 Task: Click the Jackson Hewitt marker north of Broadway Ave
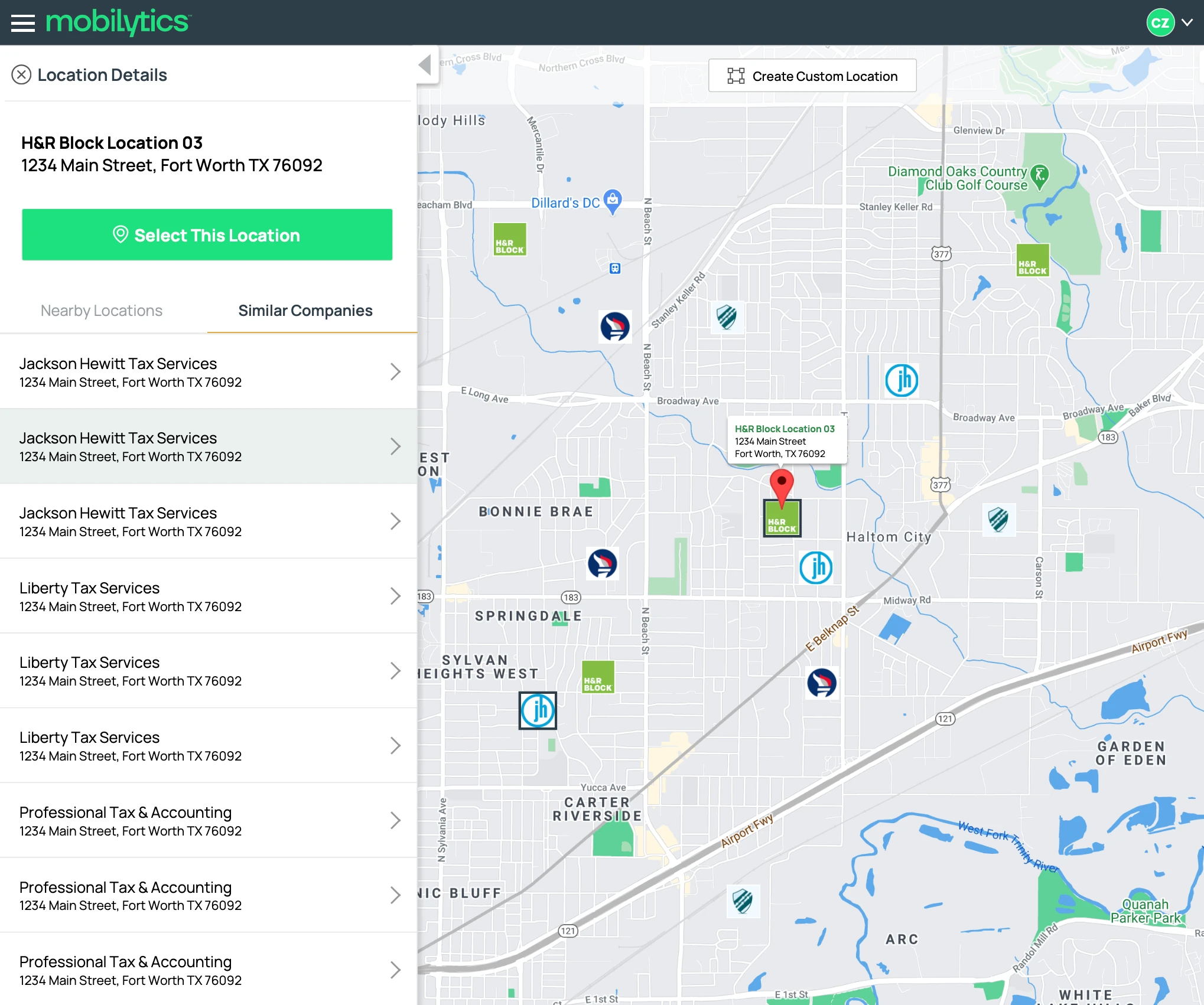point(902,380)
